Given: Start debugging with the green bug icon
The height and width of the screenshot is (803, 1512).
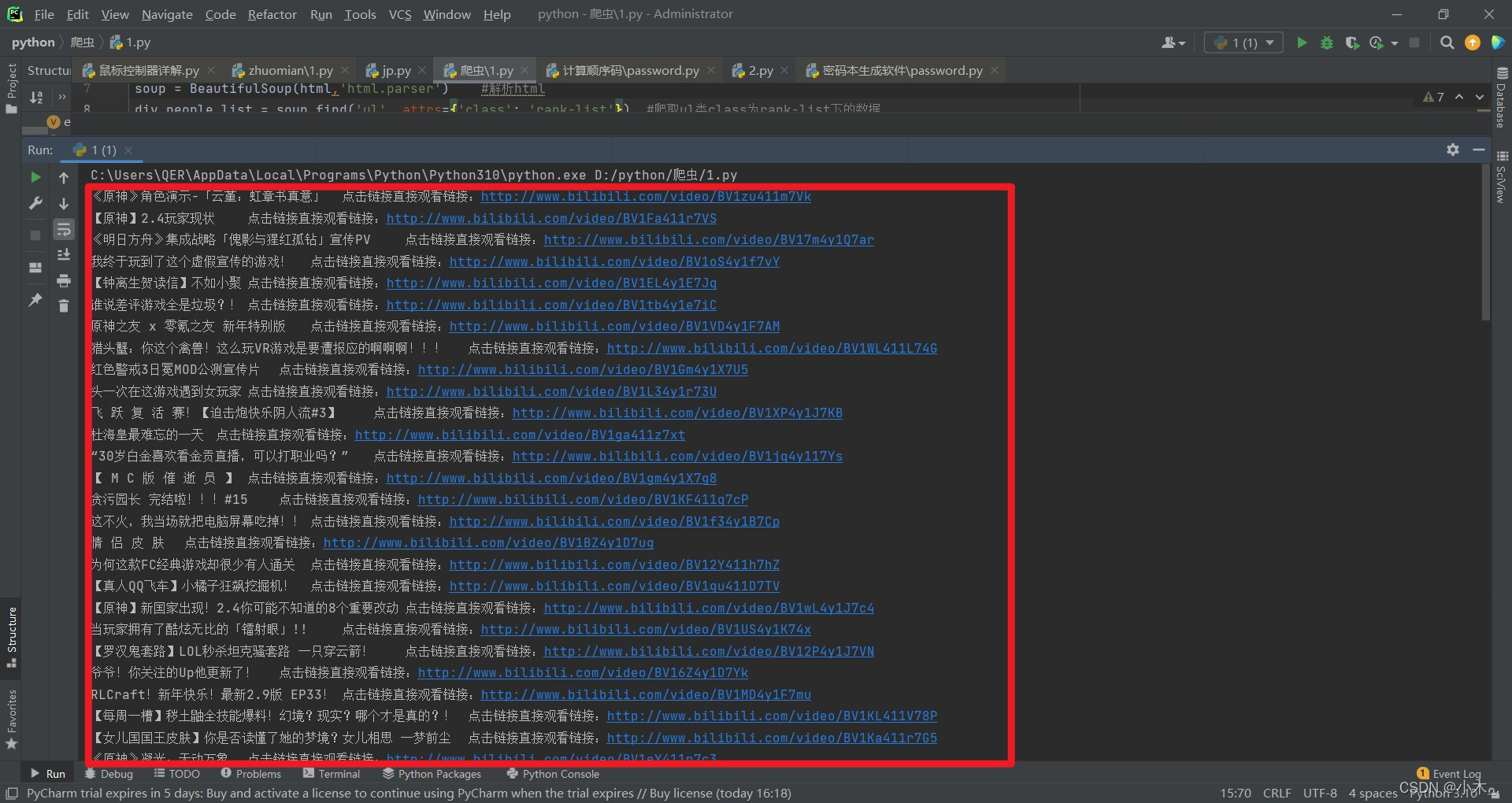Looking at the screenshot, I should coord(1327,43).
